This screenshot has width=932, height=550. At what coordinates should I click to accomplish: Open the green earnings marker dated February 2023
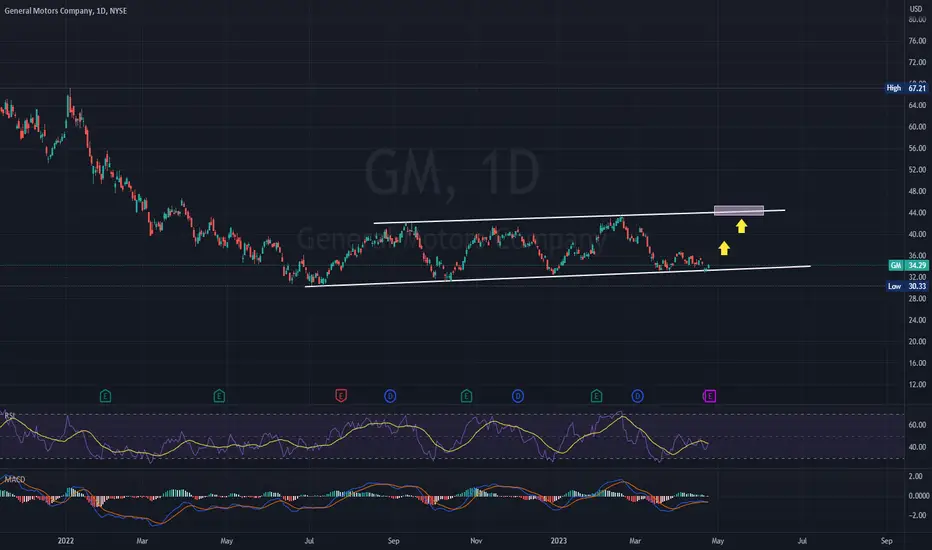point(596,396)
